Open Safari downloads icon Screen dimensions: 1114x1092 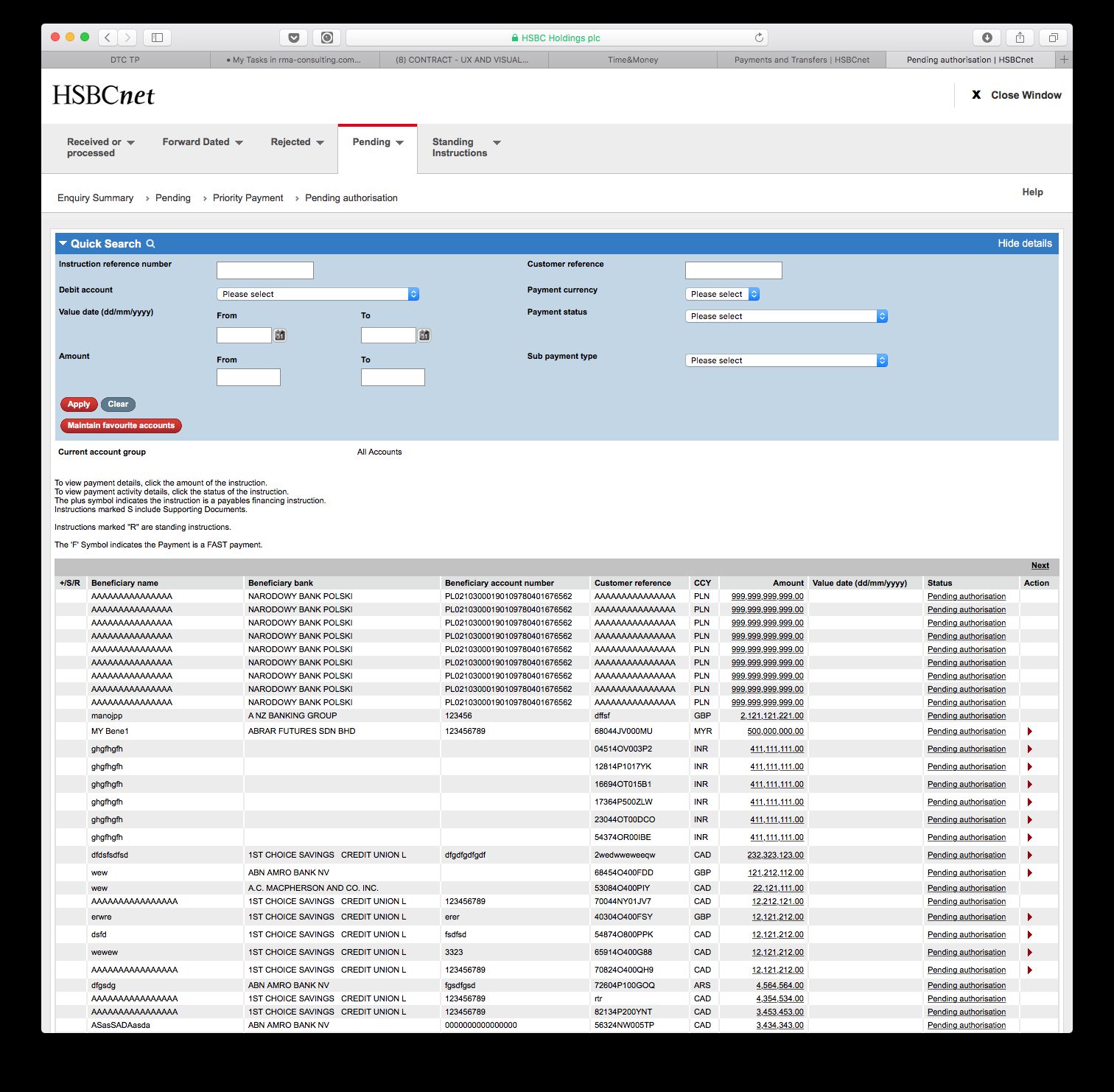987,38
